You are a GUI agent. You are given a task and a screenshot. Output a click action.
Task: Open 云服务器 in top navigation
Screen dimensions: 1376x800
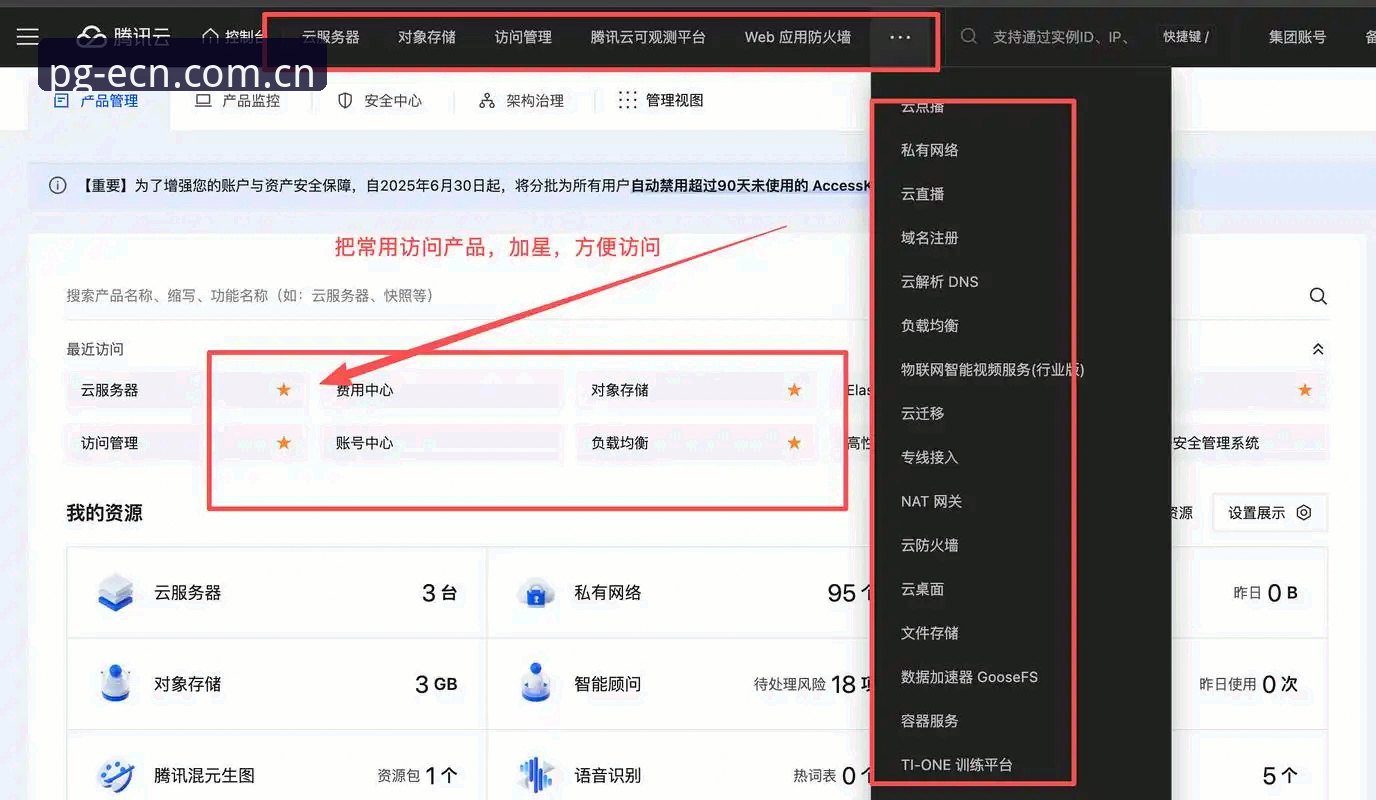331,37
